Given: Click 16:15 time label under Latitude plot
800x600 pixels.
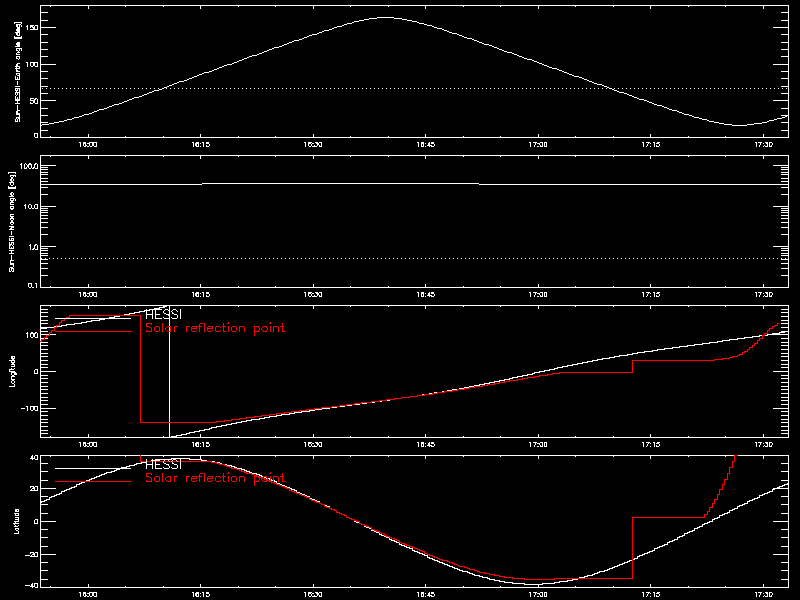Looking at the screenshot, I should 201,595.
